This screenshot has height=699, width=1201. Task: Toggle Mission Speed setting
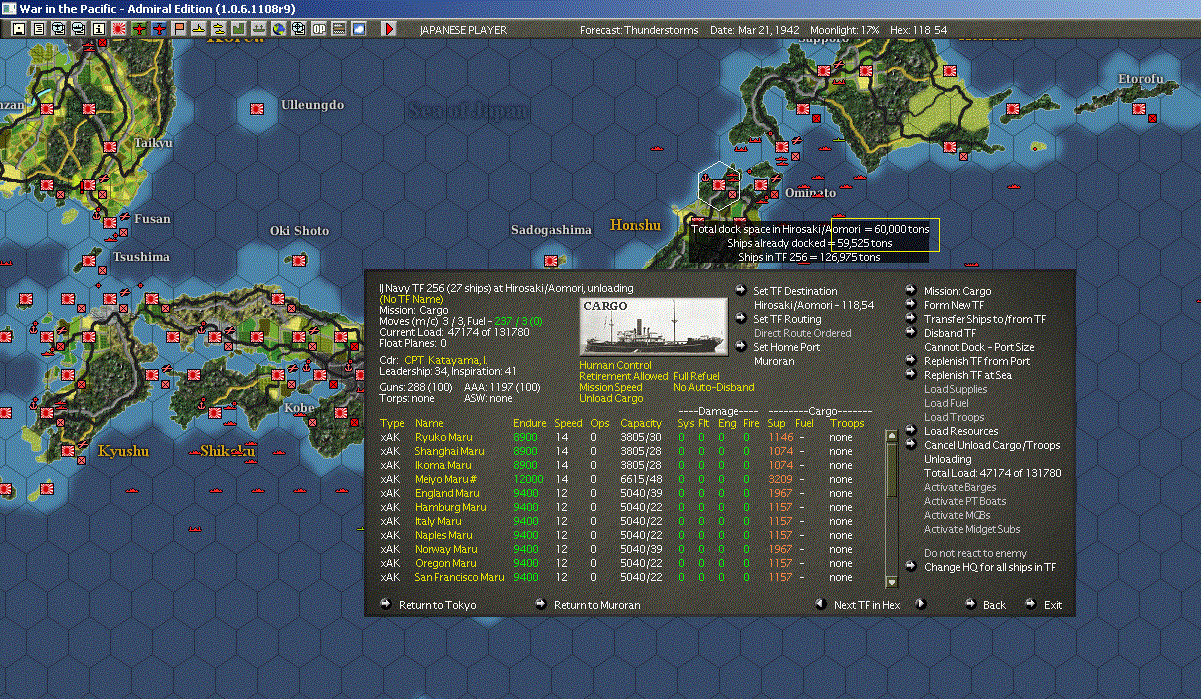611,387
